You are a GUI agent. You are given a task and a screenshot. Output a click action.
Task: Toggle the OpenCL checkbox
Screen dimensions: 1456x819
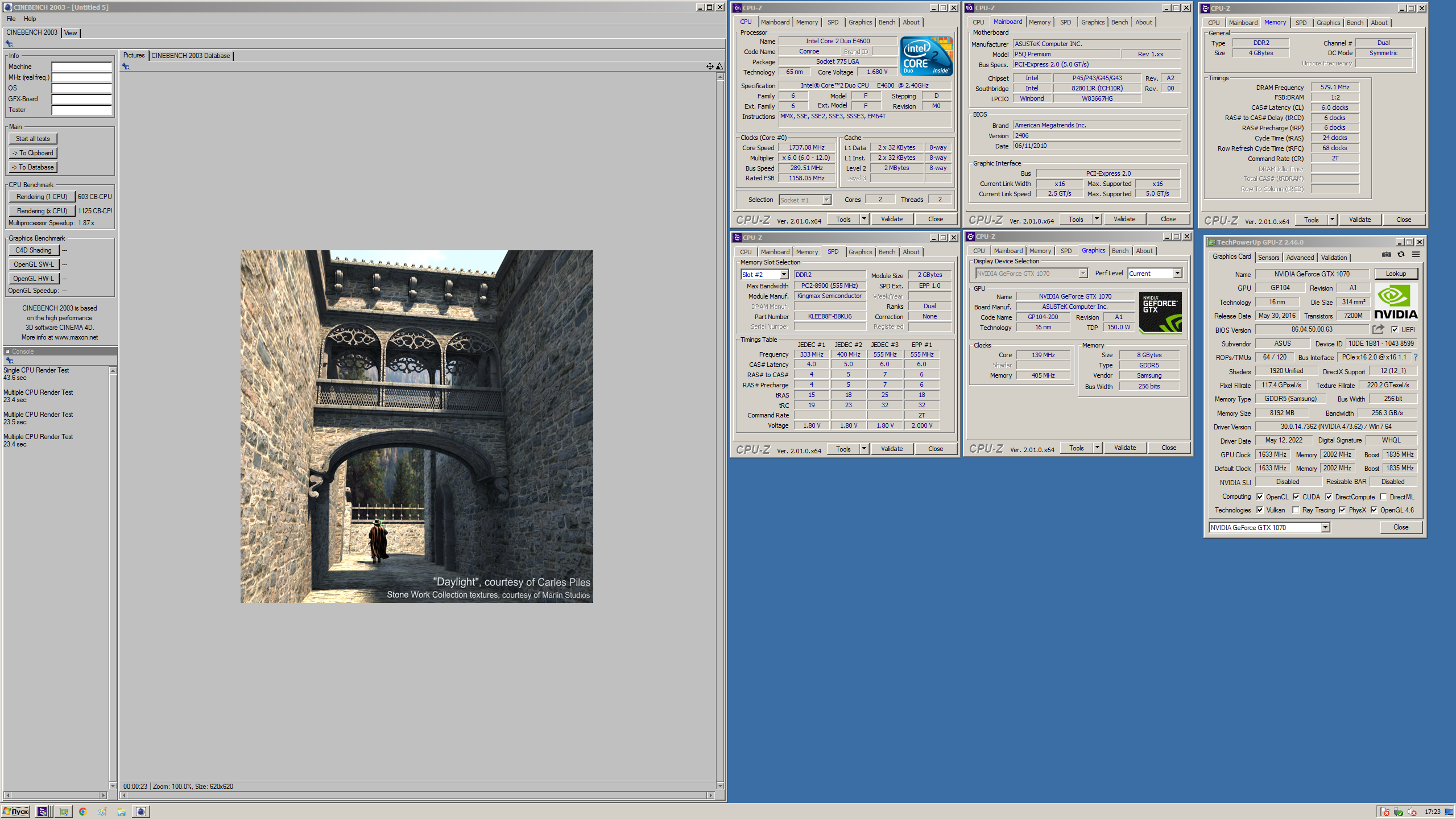pos(1260,497)
